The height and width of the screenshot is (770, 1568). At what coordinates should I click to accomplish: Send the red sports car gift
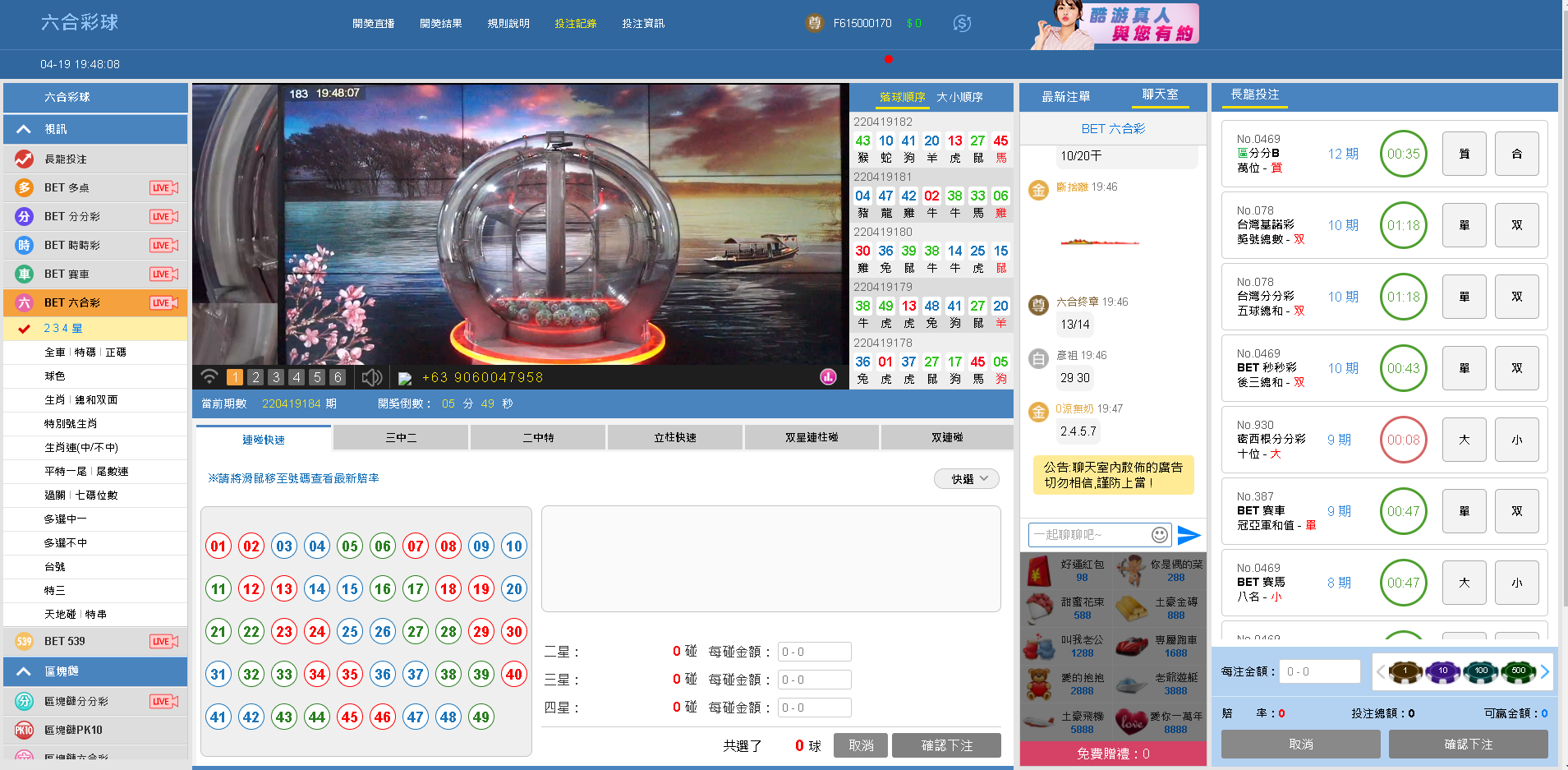point(1131,646)
